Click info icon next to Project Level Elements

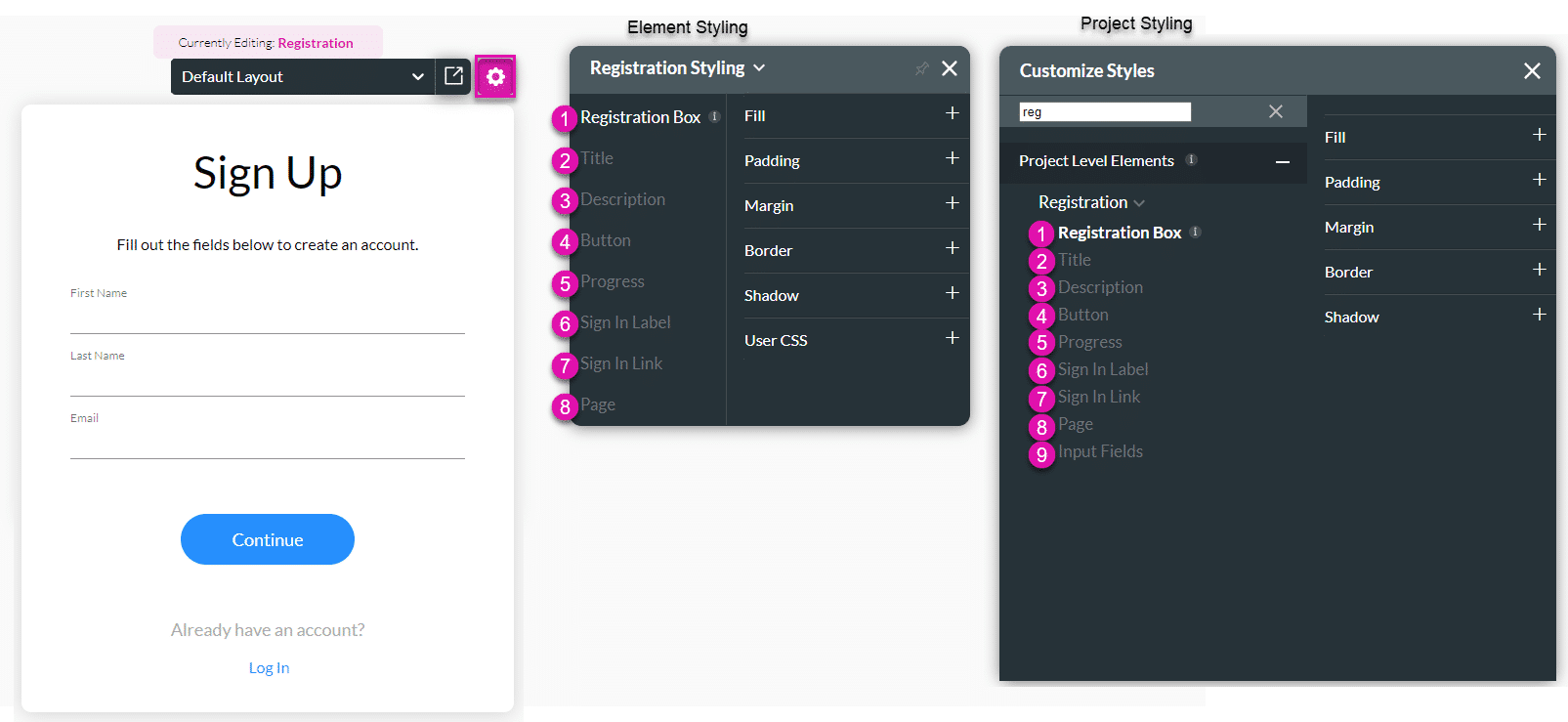point(1191,160)
